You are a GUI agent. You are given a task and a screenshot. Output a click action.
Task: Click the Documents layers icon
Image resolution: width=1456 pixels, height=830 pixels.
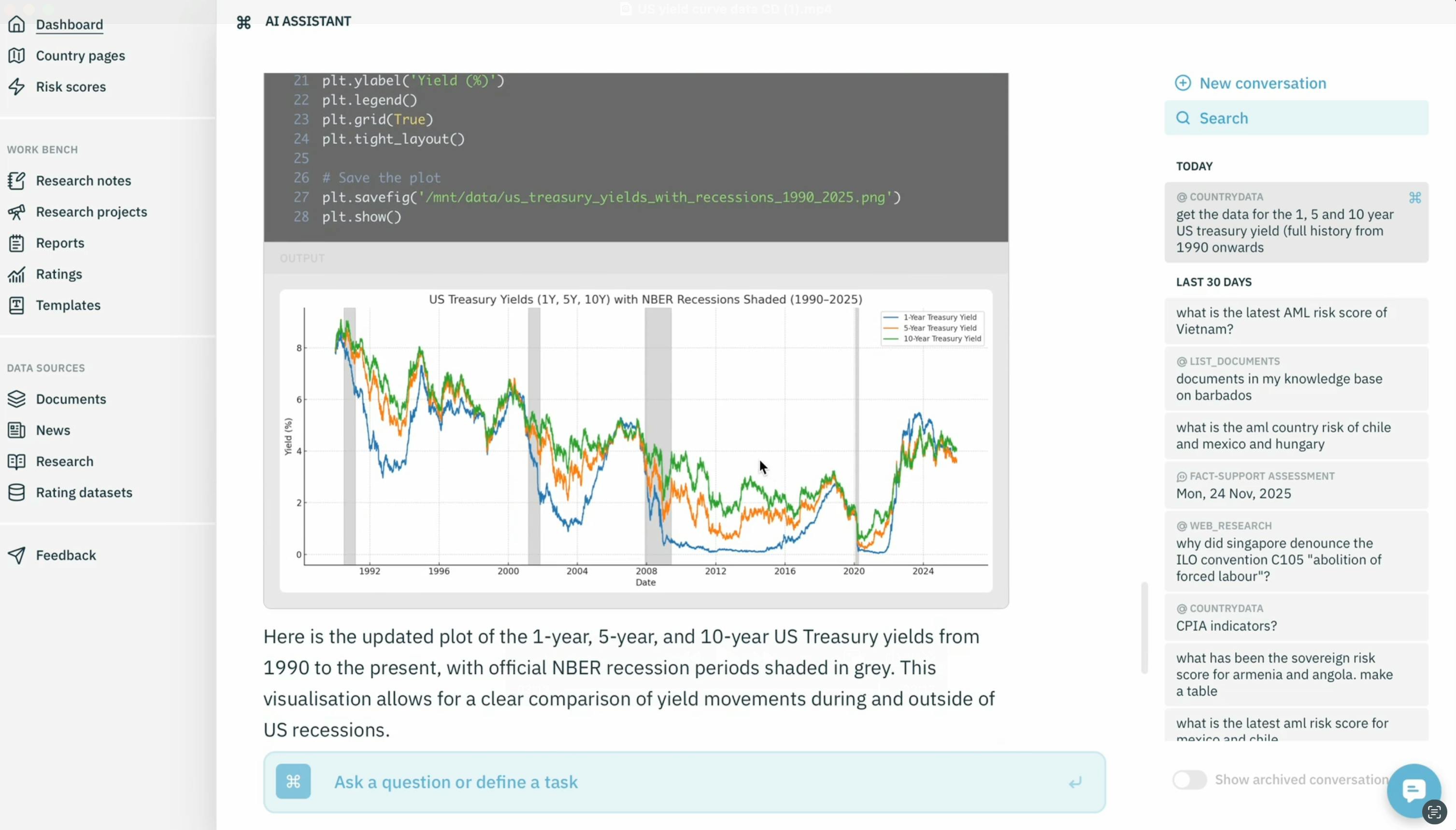click(x=16, y=399)
